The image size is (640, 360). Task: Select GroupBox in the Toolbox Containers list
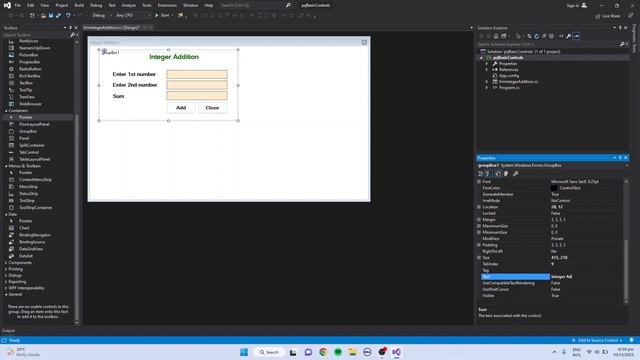point(28,131)
